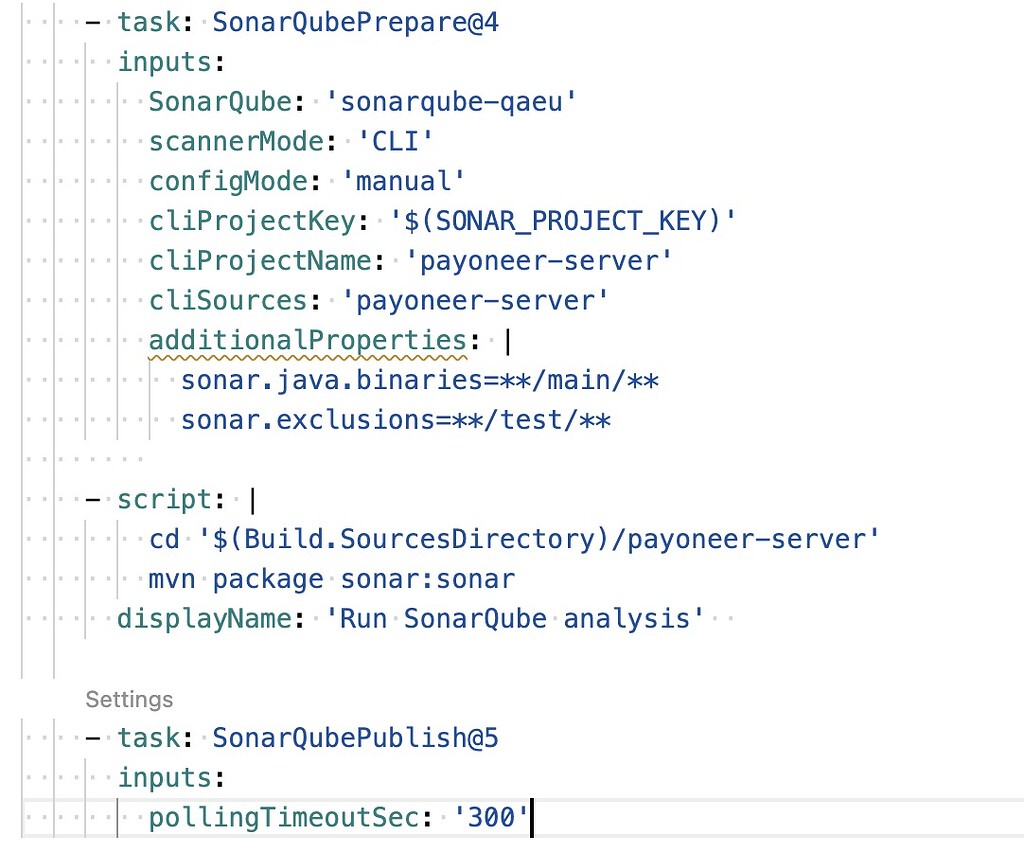Click the scannerMode 'CLI' value
Viewport: 1024px width, 853px height.
(395, 141)
